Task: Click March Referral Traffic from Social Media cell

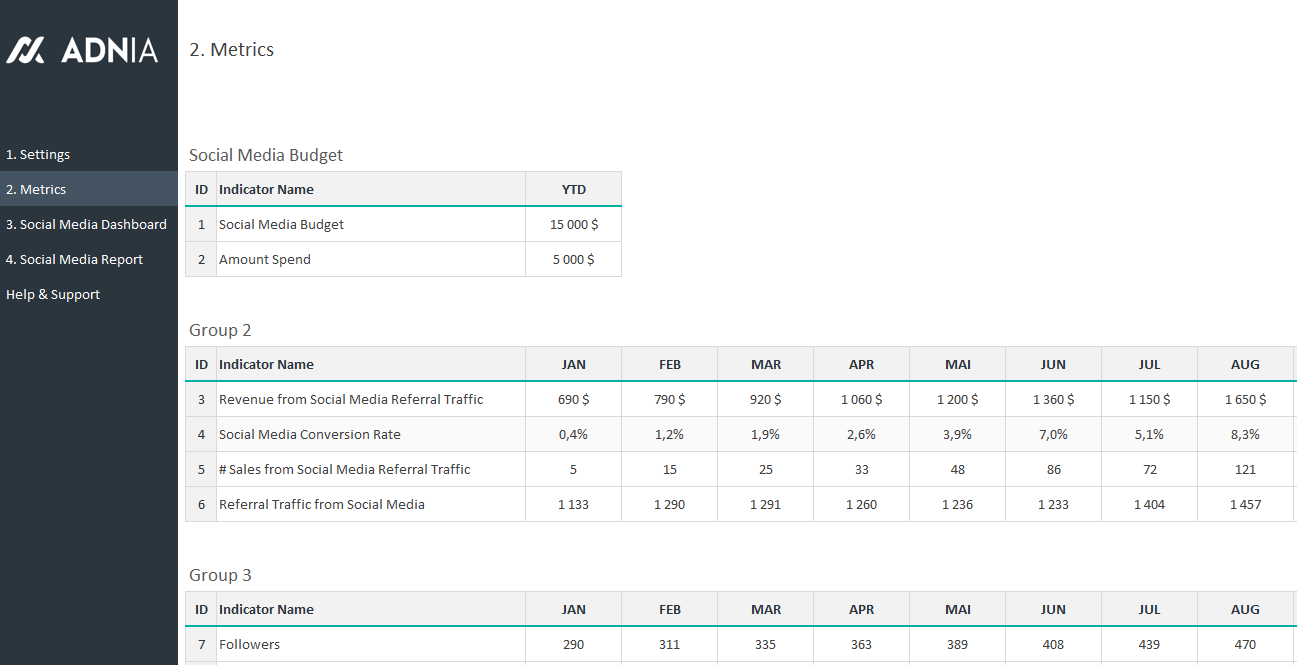Action: (x=765, y=505)
